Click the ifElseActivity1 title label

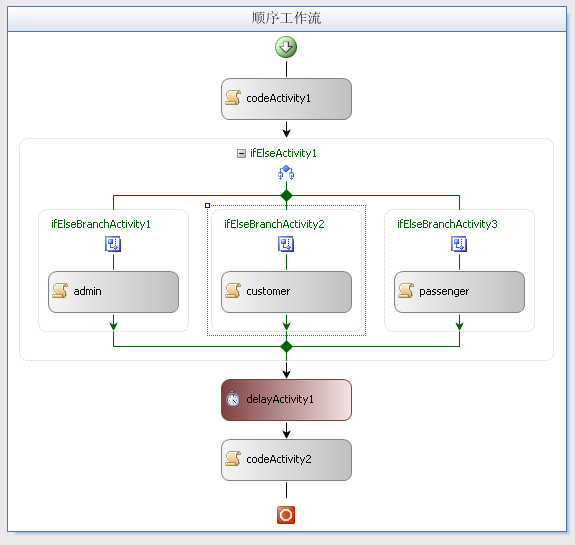click(x=283, y=153)
